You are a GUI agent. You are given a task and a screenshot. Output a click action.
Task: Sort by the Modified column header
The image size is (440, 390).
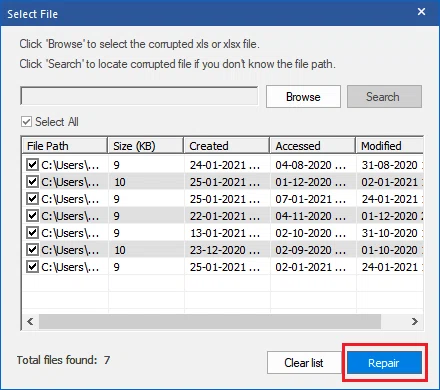pos(390,146)
